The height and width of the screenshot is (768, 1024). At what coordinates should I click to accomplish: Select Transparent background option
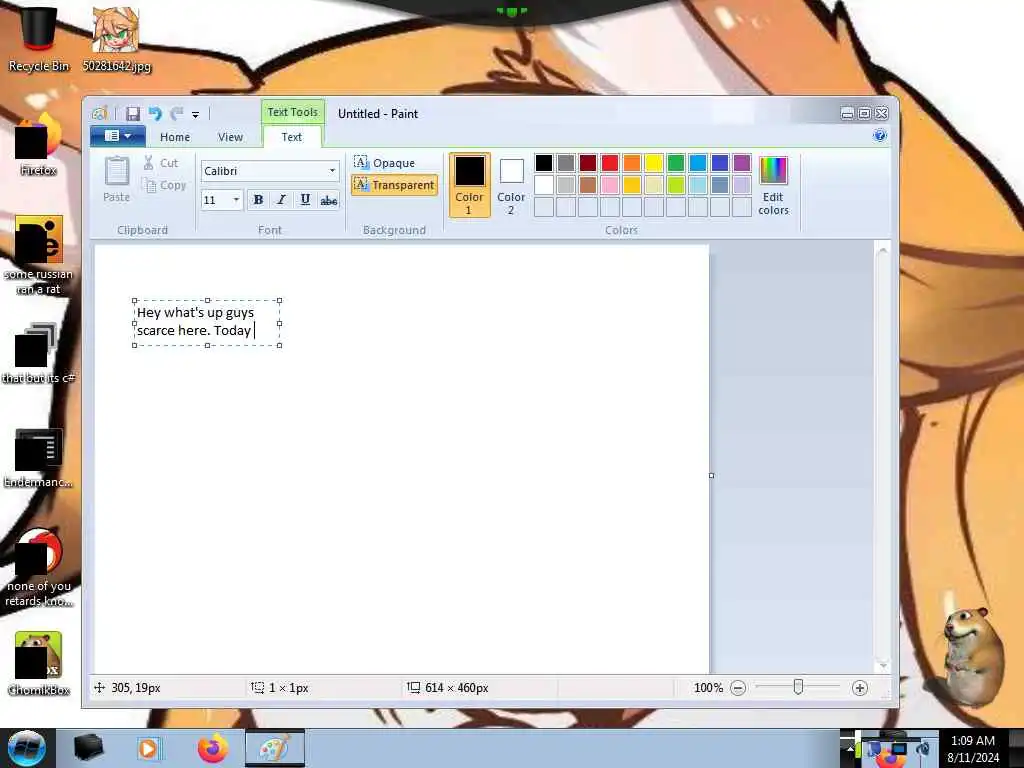coord(394,185)
